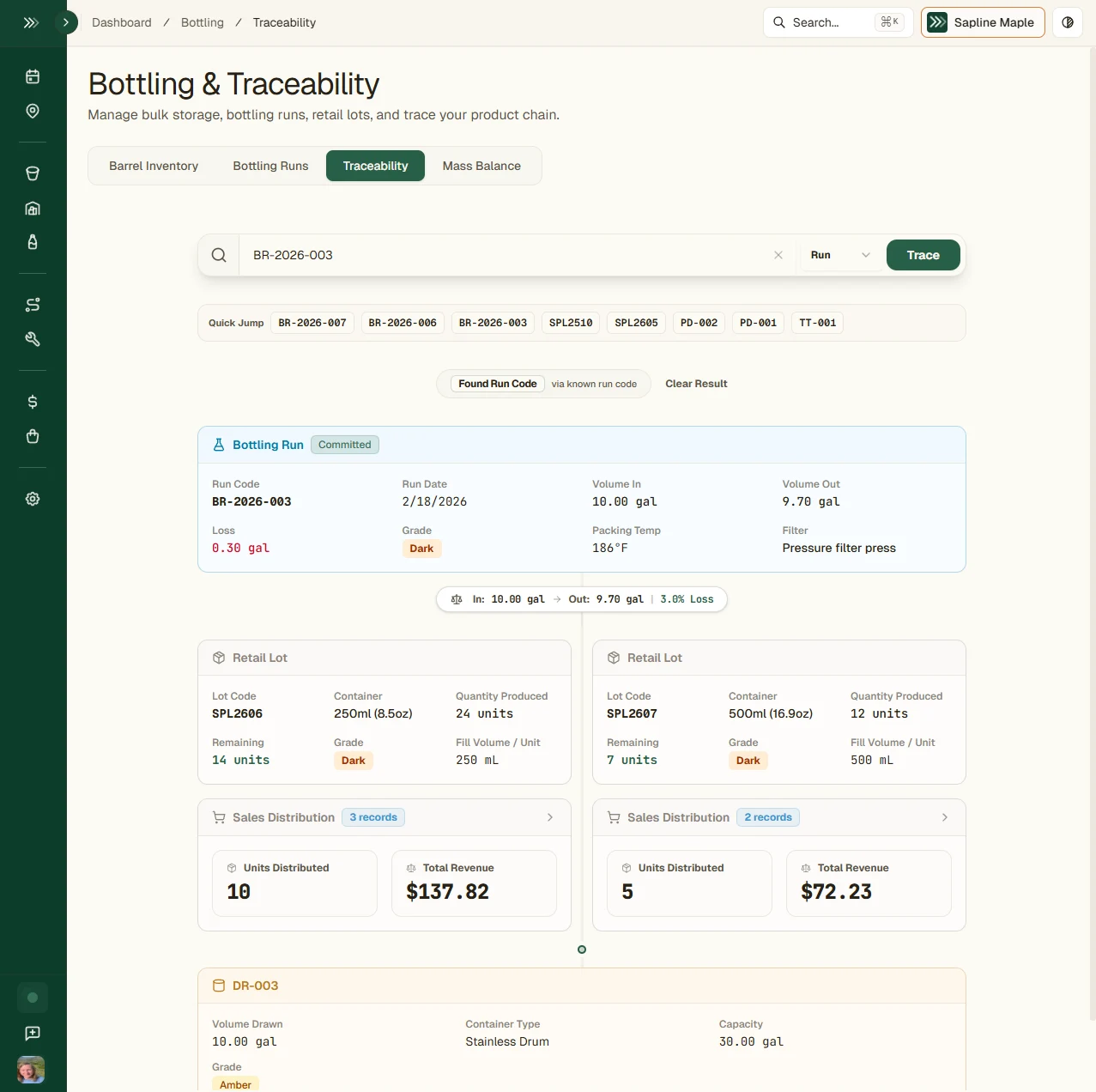The width and height of the screenshot is (1096, 1092).
Task: Open the Run search type dropdown
Action: pos(840,255)
